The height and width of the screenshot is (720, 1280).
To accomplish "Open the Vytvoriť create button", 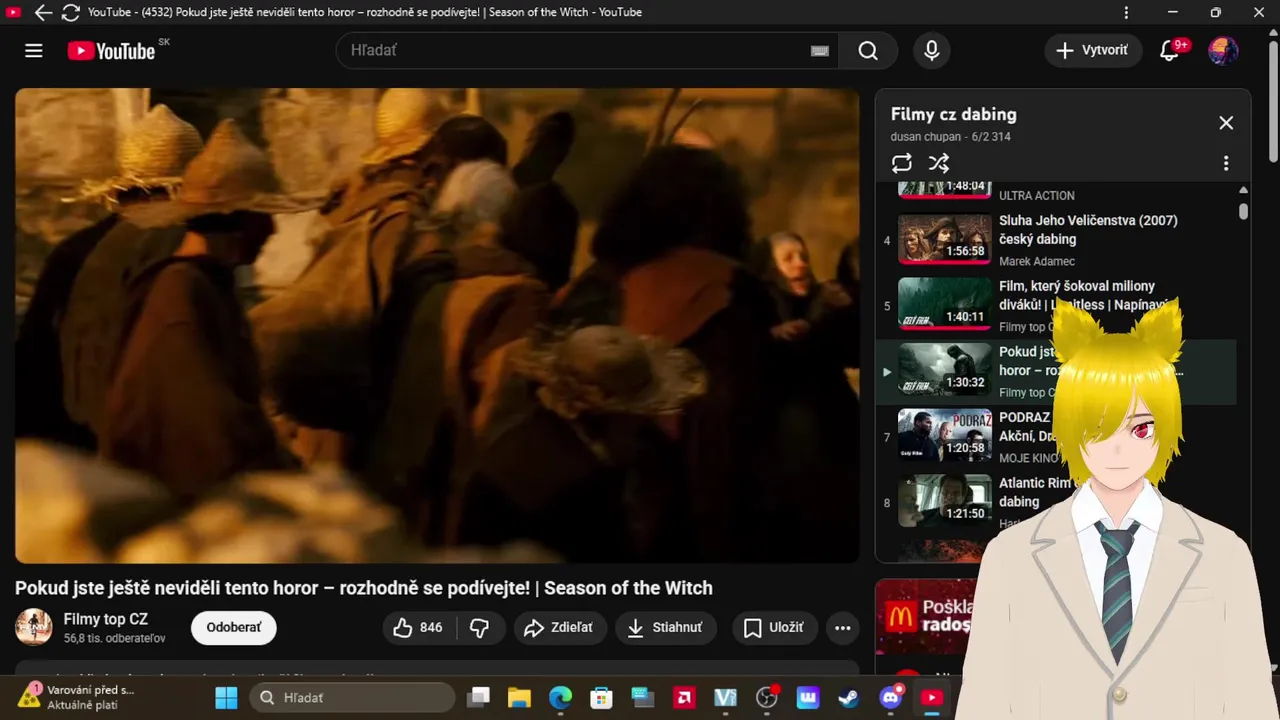I will pos(1093,50).
